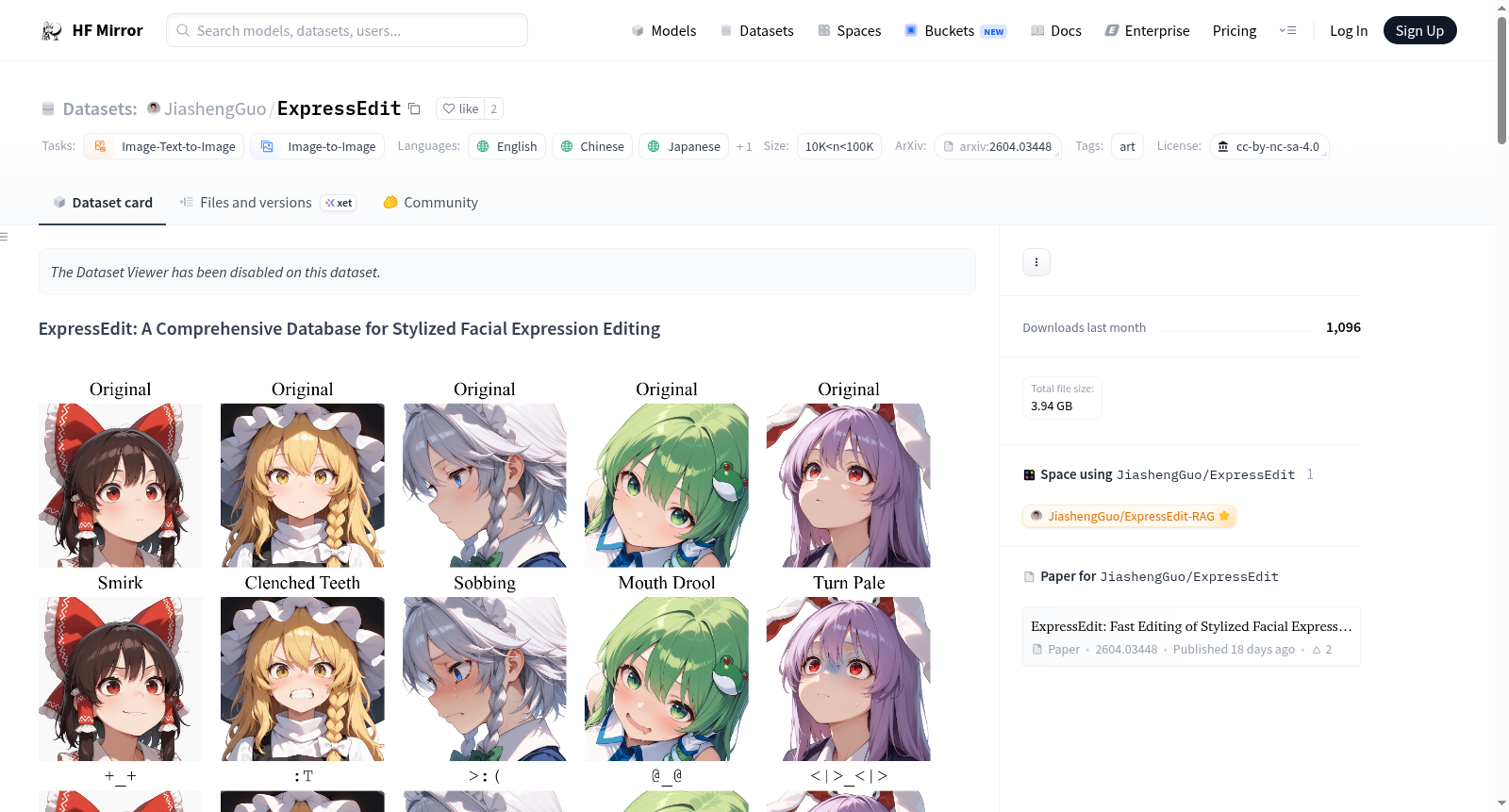Viewport: 1509px width, 812px height.
Task: Click the upvote triangle on paper card
Action: [x=1317, y=650]
